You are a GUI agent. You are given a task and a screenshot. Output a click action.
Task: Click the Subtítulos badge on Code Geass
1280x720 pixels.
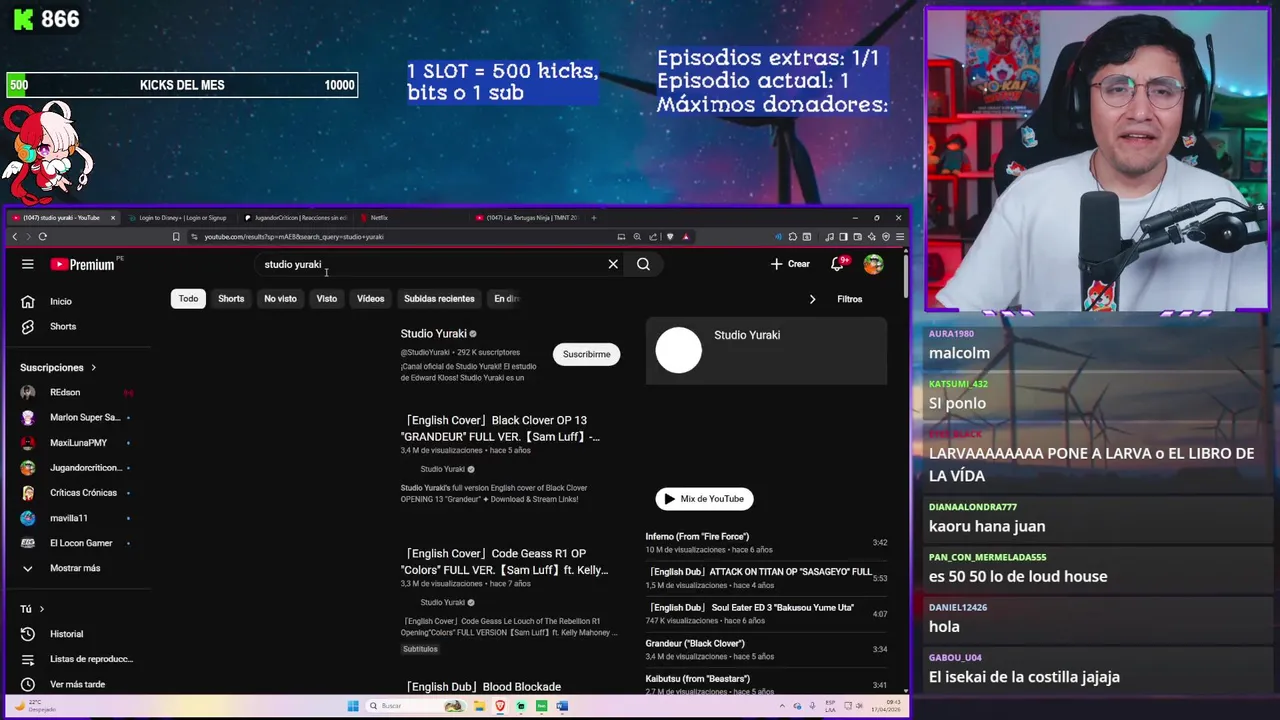click(420, 649)
